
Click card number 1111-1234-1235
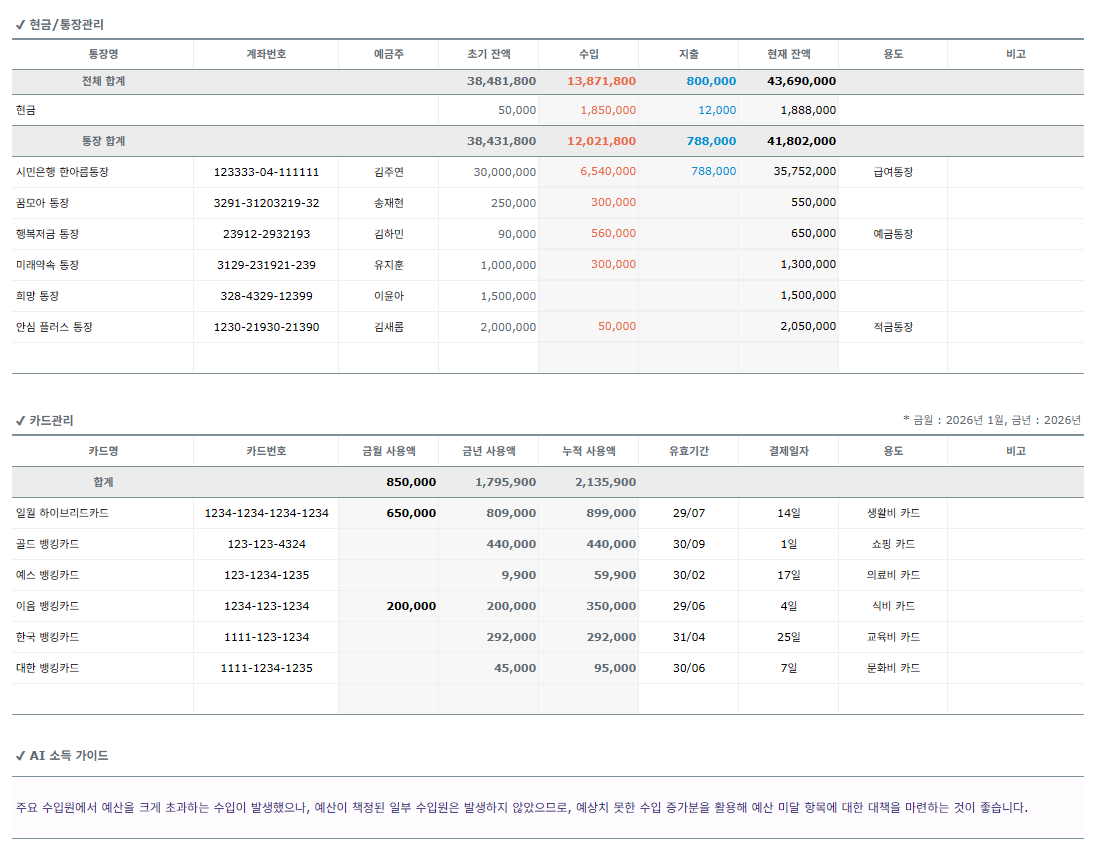tap(266, 668)
